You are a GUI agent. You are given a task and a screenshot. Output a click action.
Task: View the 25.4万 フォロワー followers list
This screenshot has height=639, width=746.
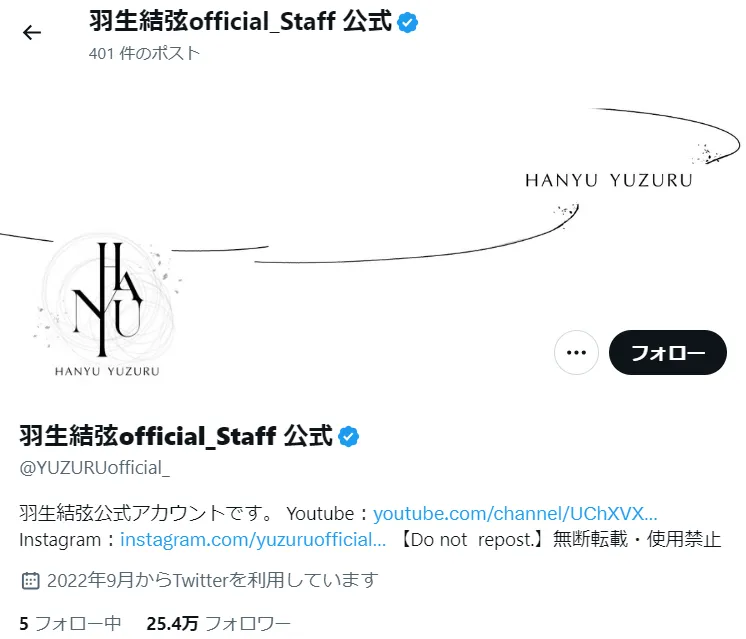218,623
